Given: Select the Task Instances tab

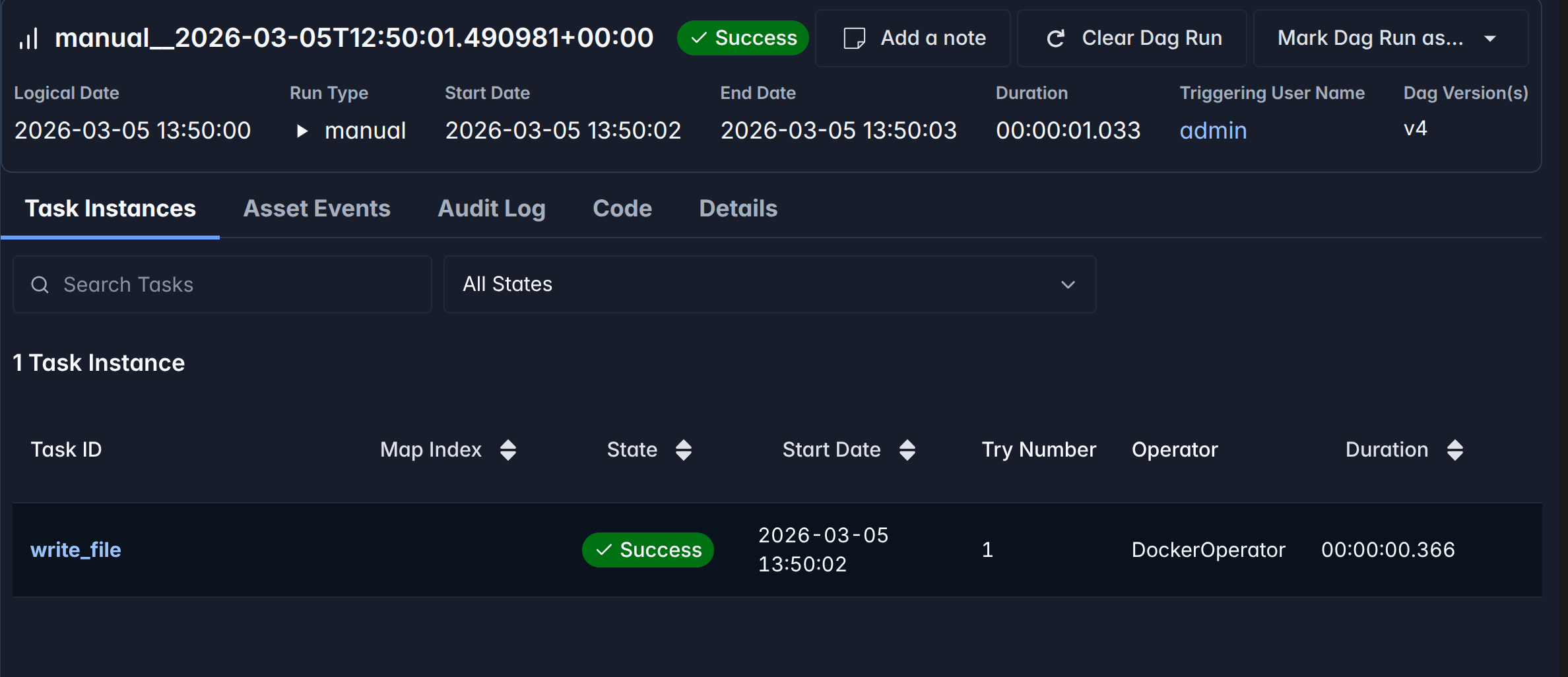Looking at the screenshot, I should click(x=110, y=209).
